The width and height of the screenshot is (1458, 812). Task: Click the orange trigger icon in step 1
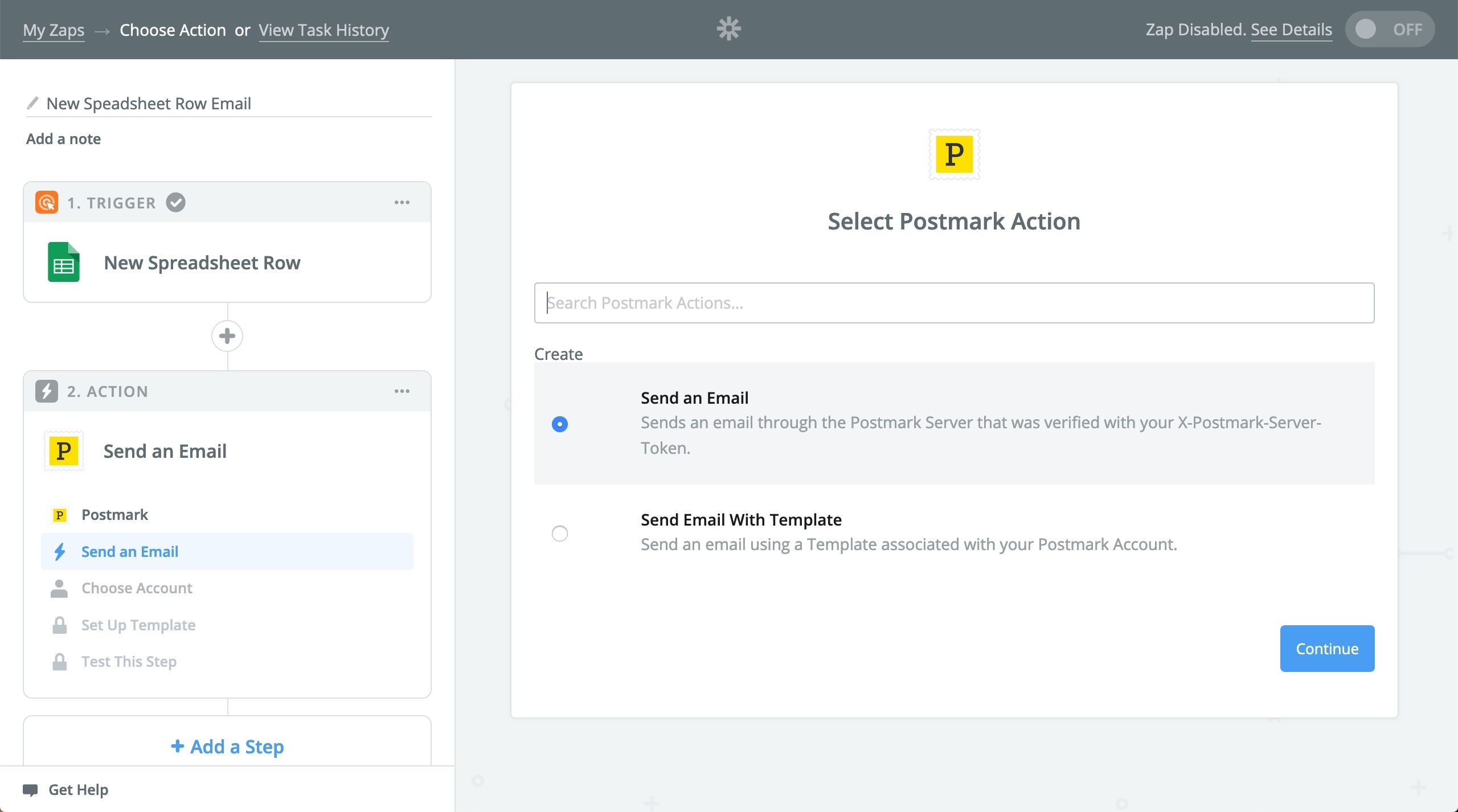pyautogui.click(x=47, y=202)
